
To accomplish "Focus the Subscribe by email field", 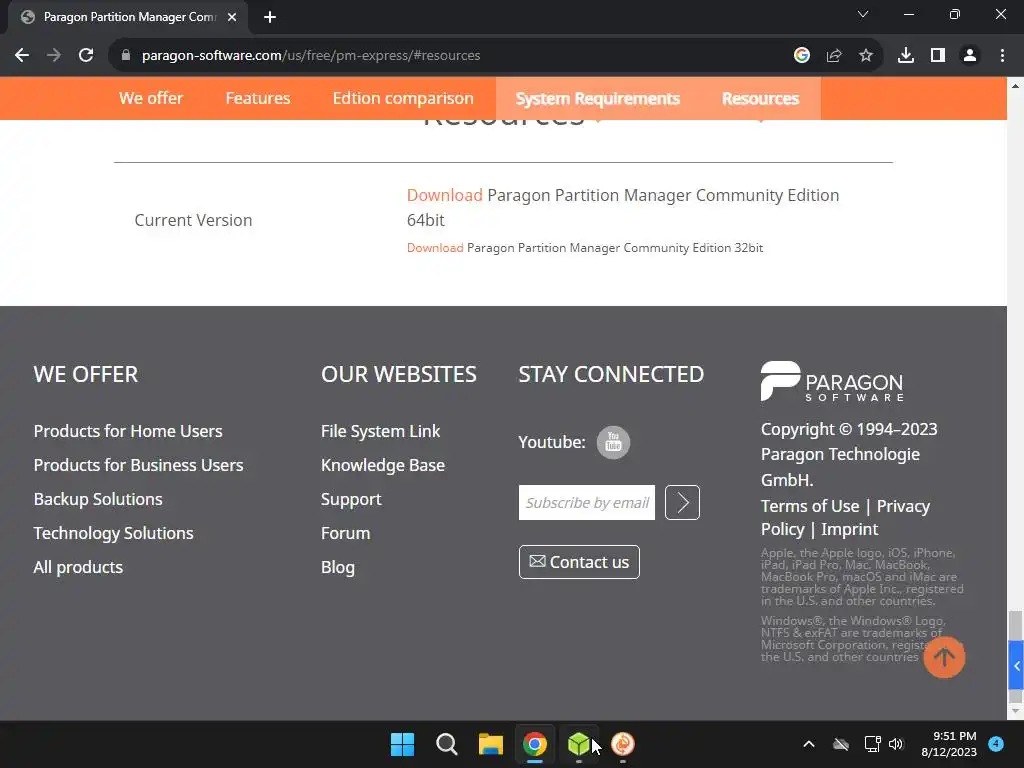I will tap(586, 502).
